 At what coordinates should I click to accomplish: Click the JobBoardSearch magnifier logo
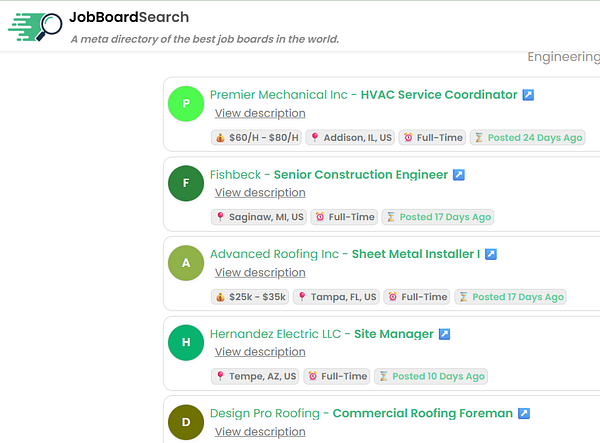click(x=35, y=27)
